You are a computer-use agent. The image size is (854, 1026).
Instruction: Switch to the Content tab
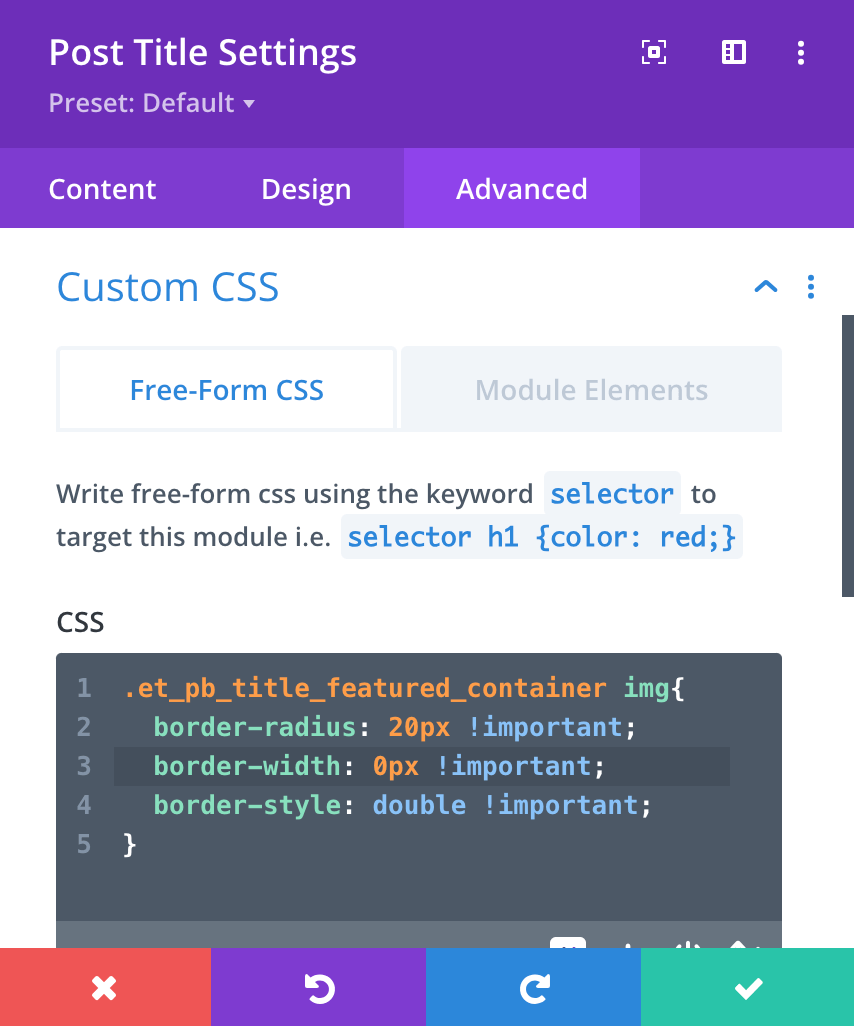coord(102,189)
